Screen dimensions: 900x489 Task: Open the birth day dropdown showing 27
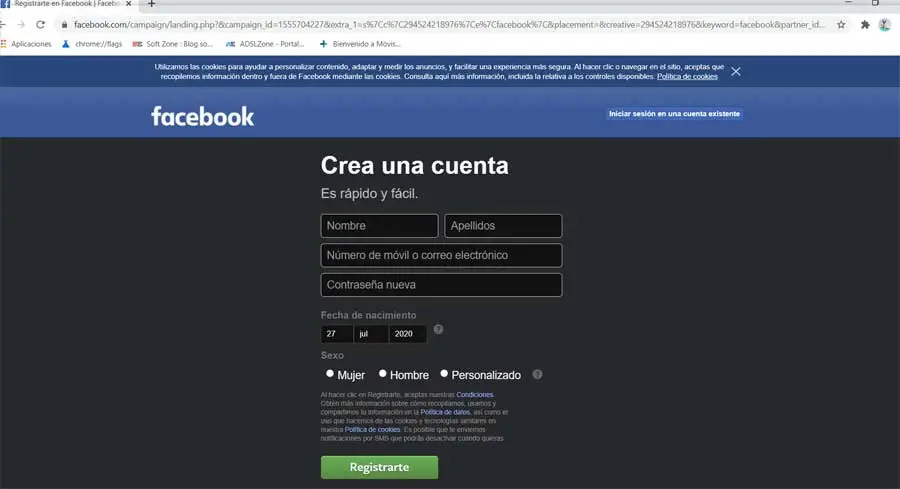337,333
